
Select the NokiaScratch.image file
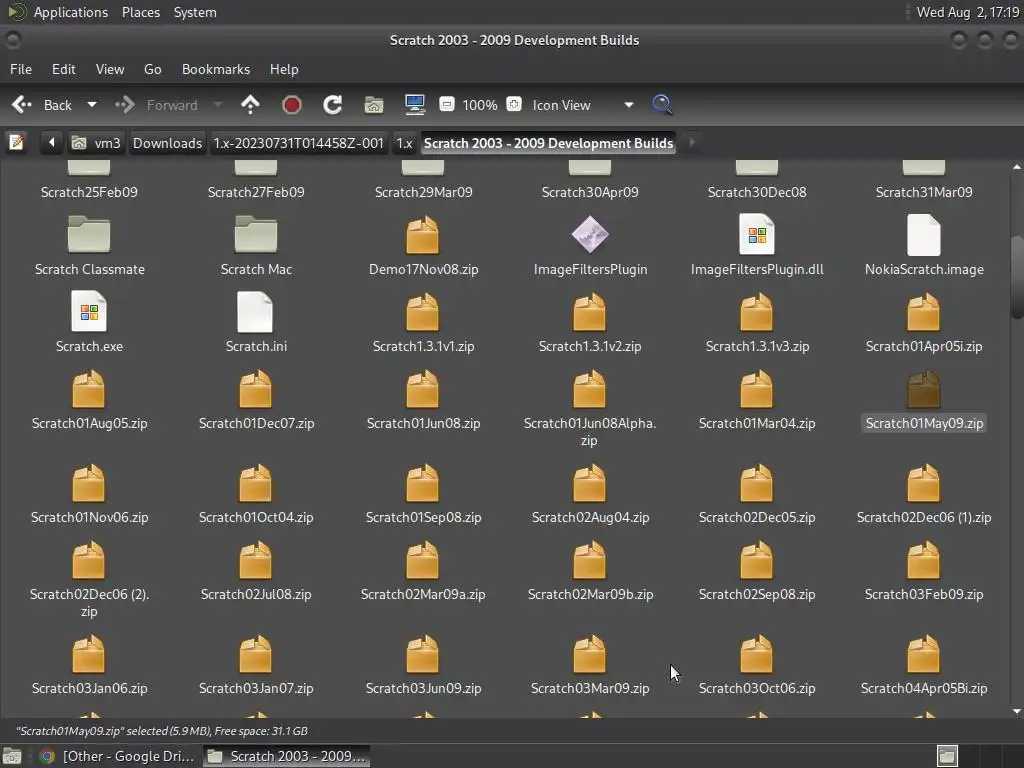coord(924,246)
